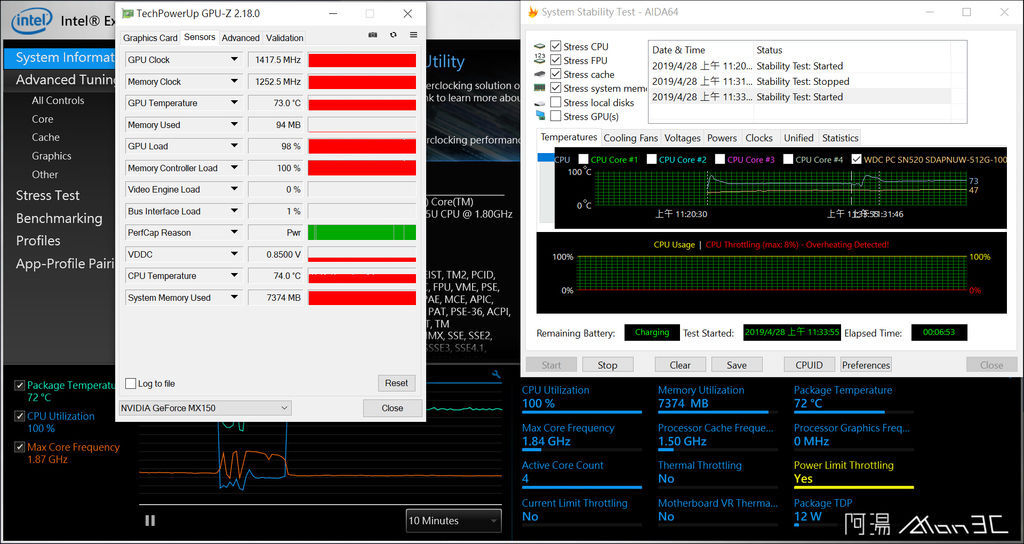Click the Stress local disks drive icon
Viewport: 1024px width, 544px height.
[x=539, y=103]
